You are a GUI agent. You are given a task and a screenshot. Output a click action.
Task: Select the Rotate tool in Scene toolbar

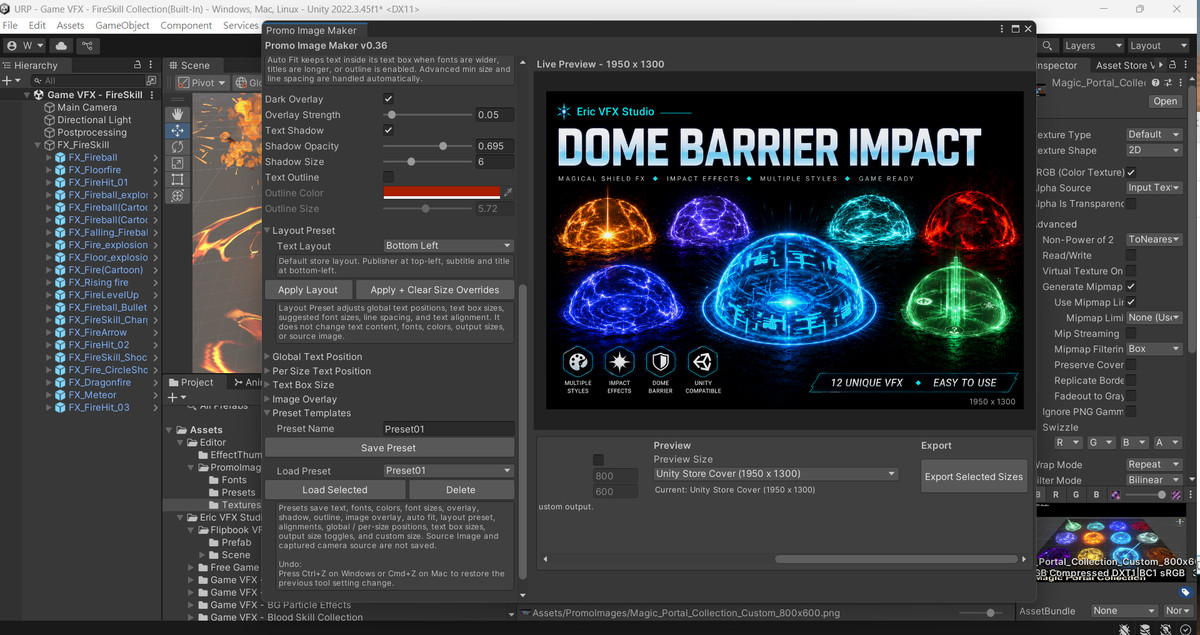(x=177, y=146)
